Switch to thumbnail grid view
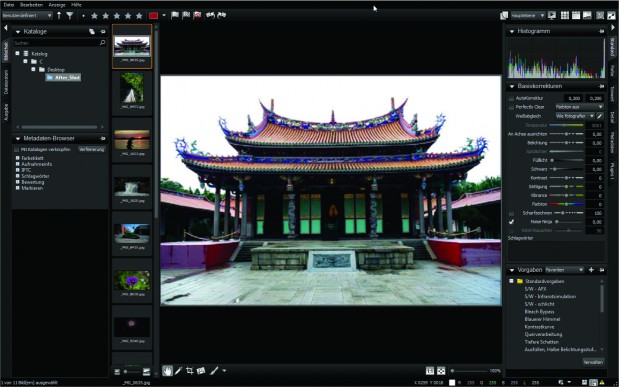Viewport: 620px width, 387px height. (565, 15)
